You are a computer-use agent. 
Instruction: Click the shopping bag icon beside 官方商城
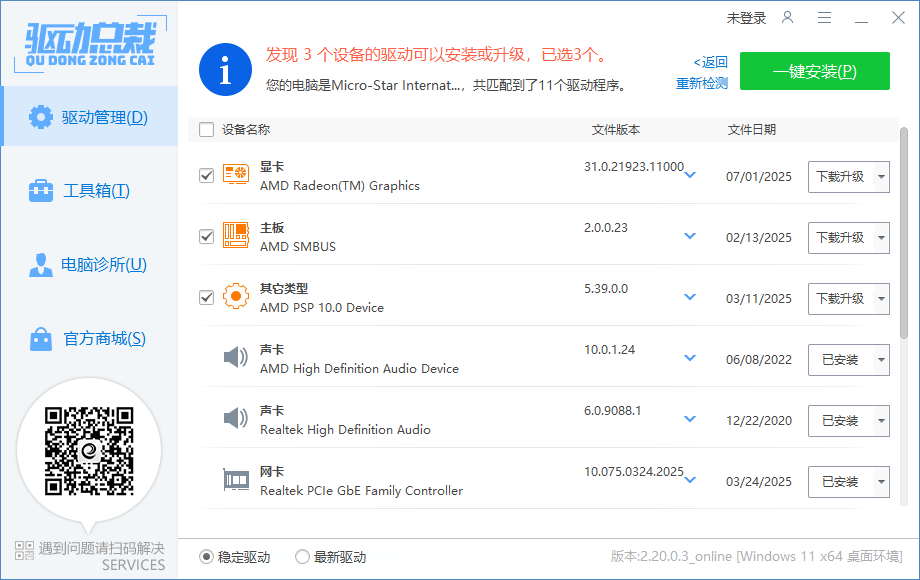pos(40,338)
